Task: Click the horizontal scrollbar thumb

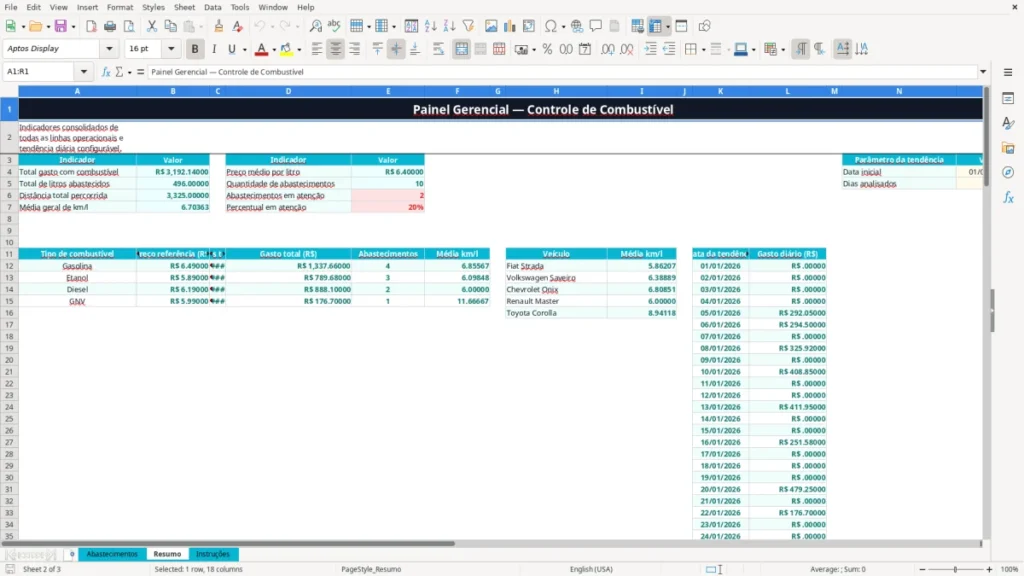Action: pyautogui.click(x=229, y=543)
